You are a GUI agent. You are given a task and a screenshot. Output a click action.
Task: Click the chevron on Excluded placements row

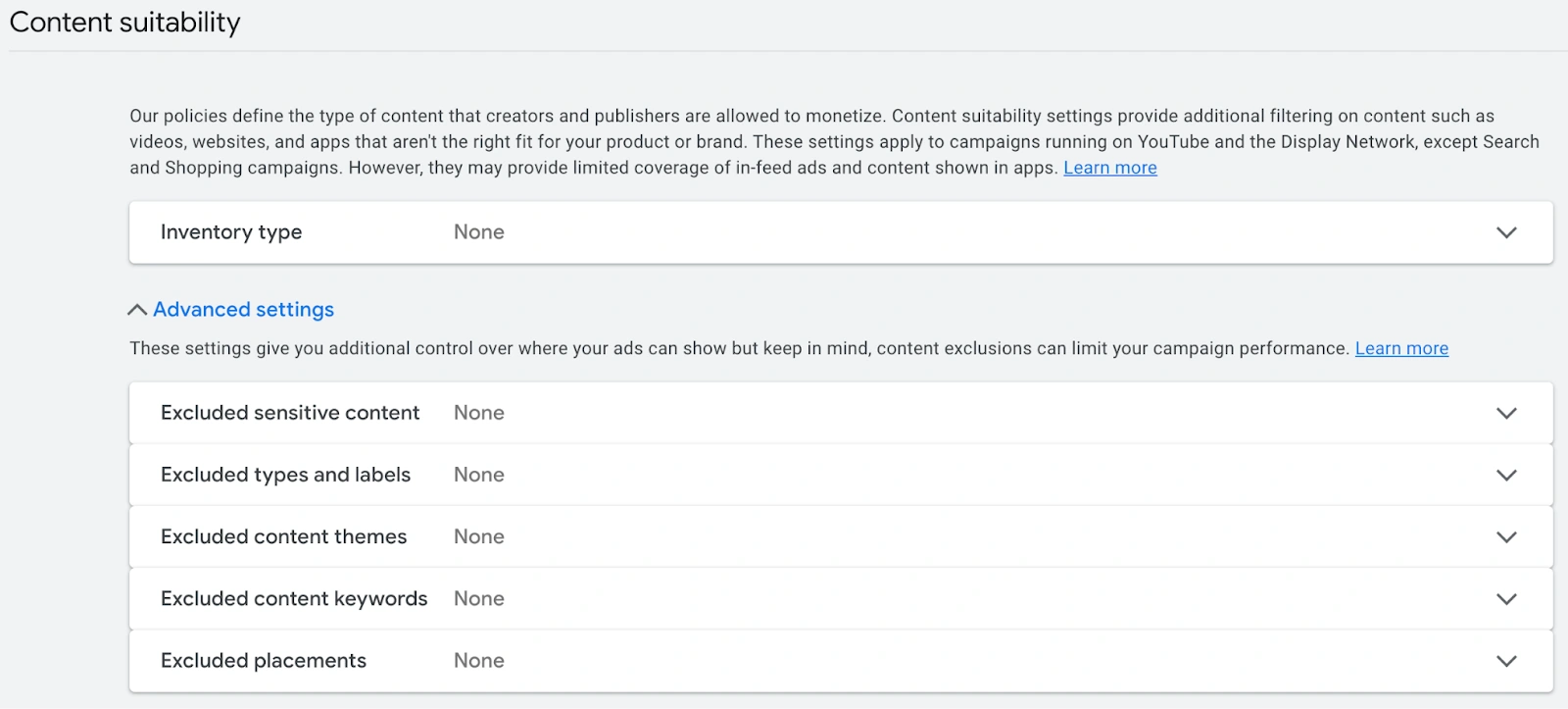(x=1506, y=661)
